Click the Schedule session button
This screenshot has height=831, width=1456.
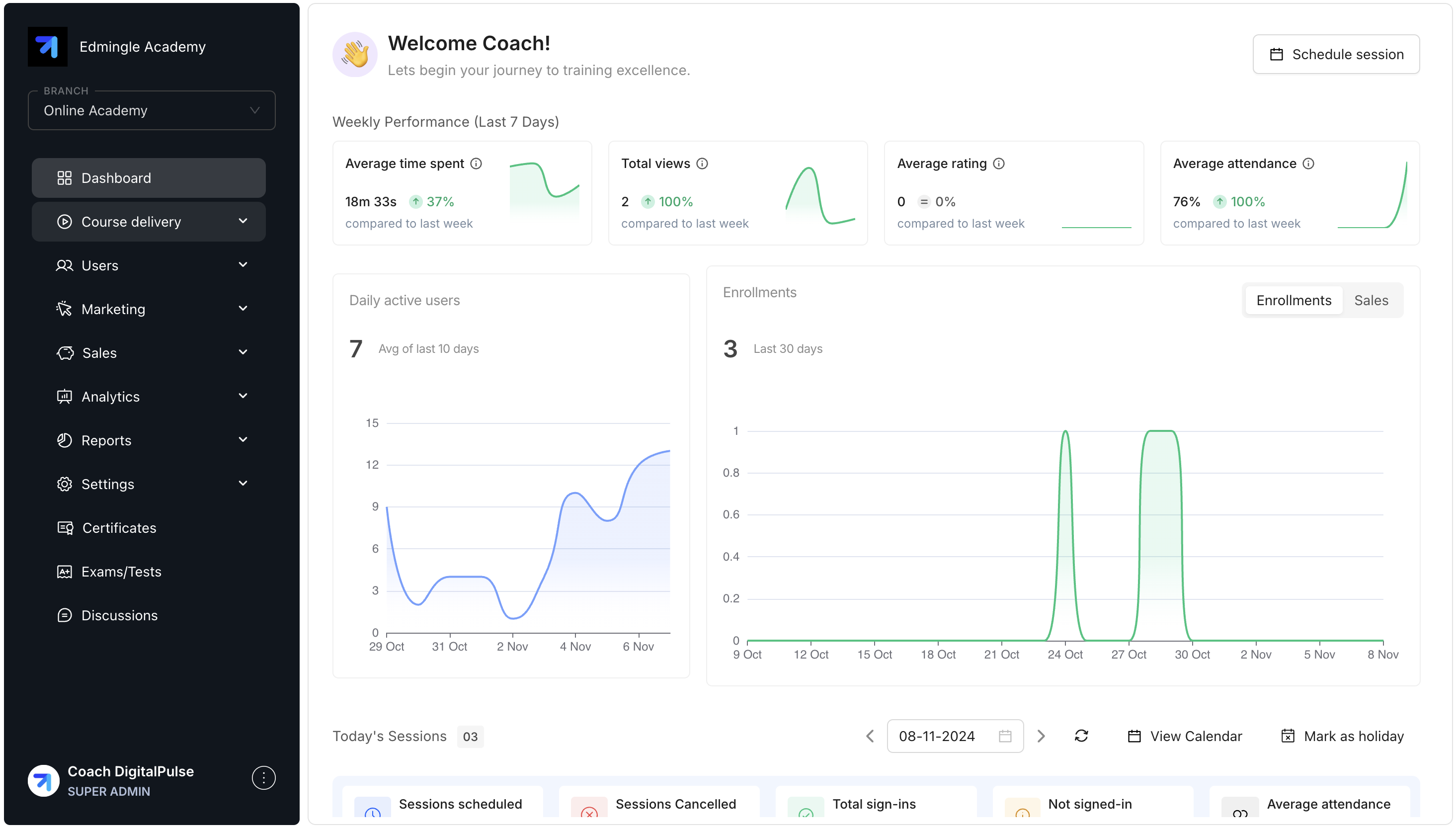1336,54
